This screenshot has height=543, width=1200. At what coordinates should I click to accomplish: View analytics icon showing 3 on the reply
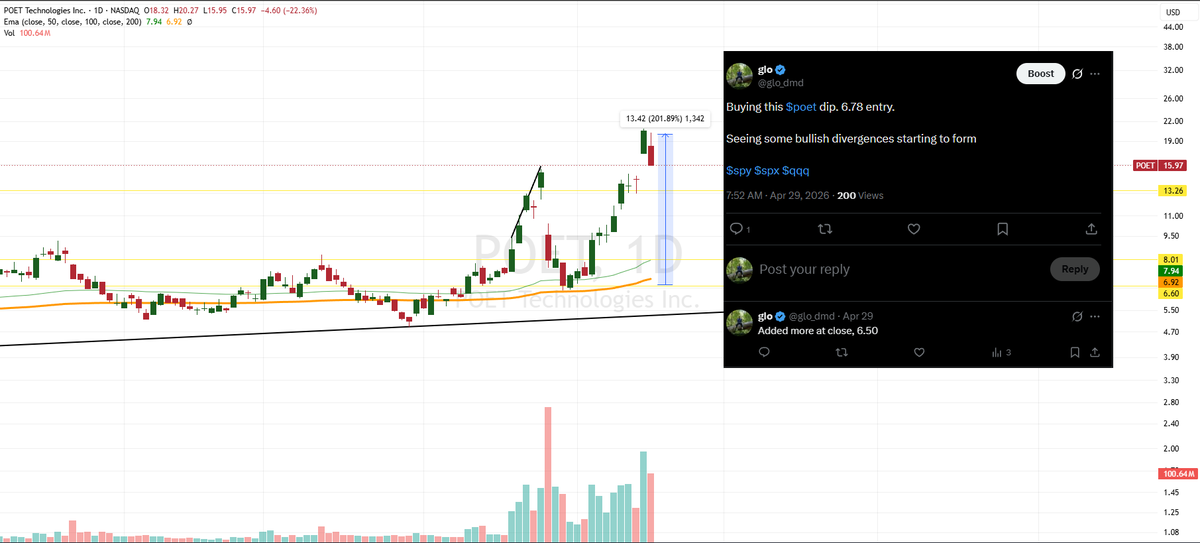[x=997, y=352]
